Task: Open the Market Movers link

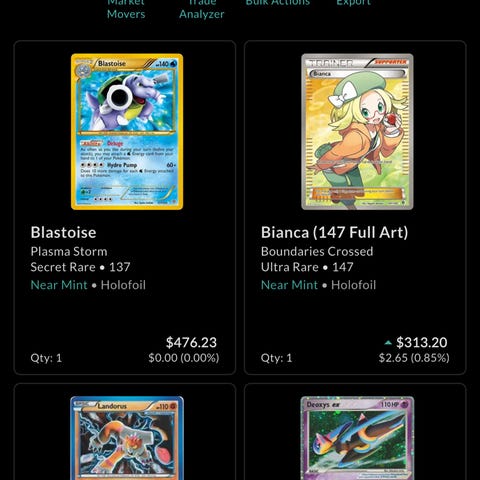Action: pyautogui.click(x=126, y=9)
